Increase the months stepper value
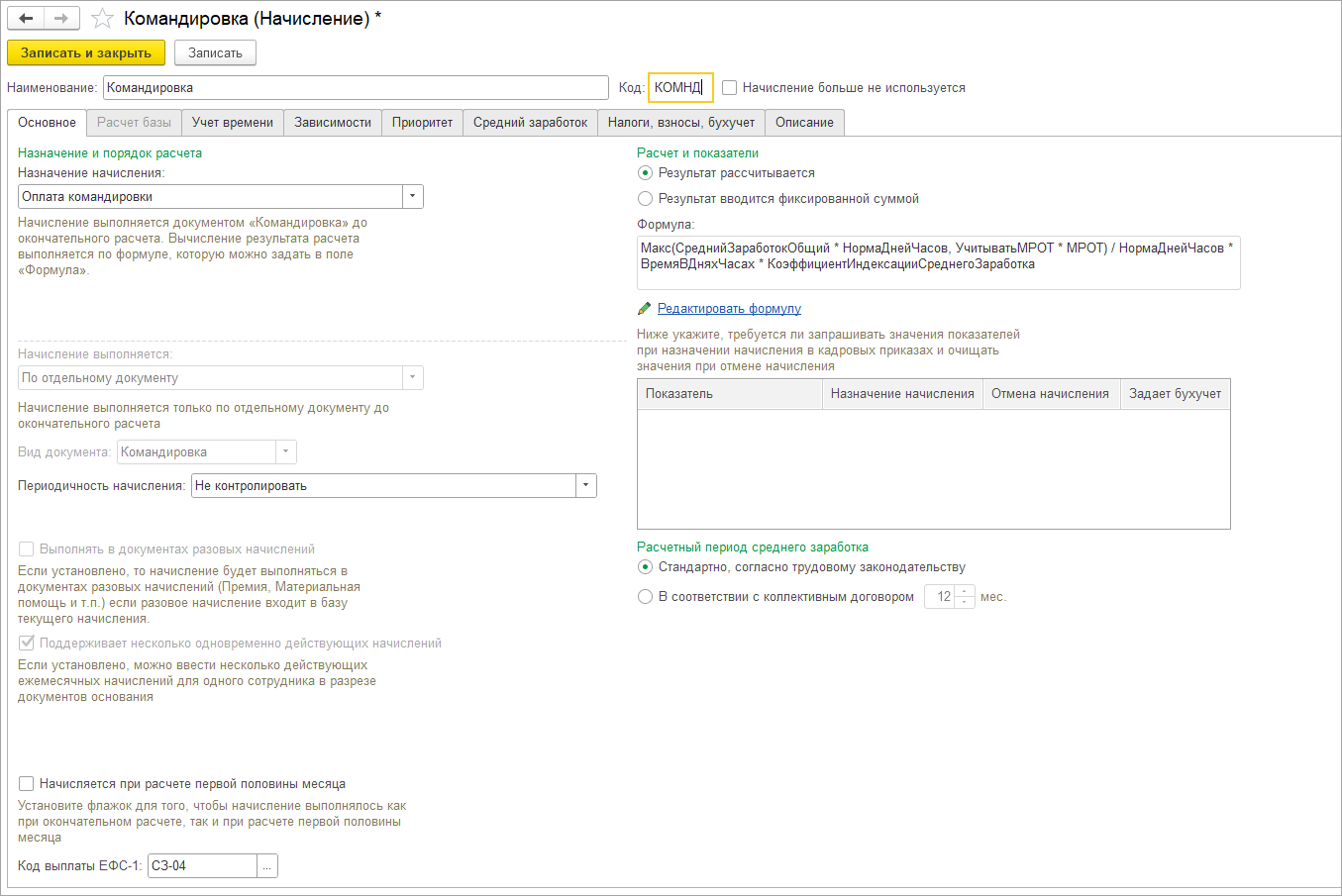The width and height of the screenshot is (1342, 896). pos(966,591)
